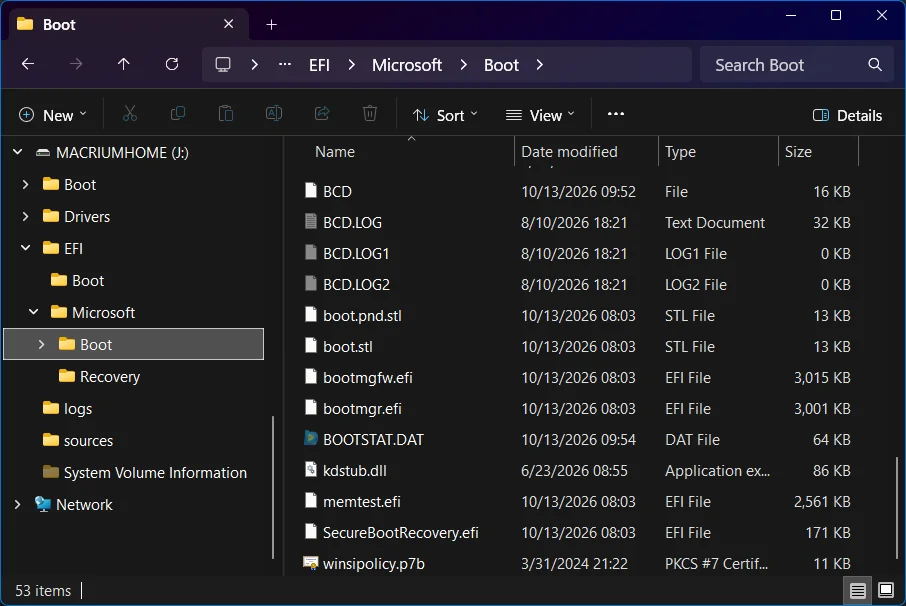Switch to details list view icon

pos(857,590)
